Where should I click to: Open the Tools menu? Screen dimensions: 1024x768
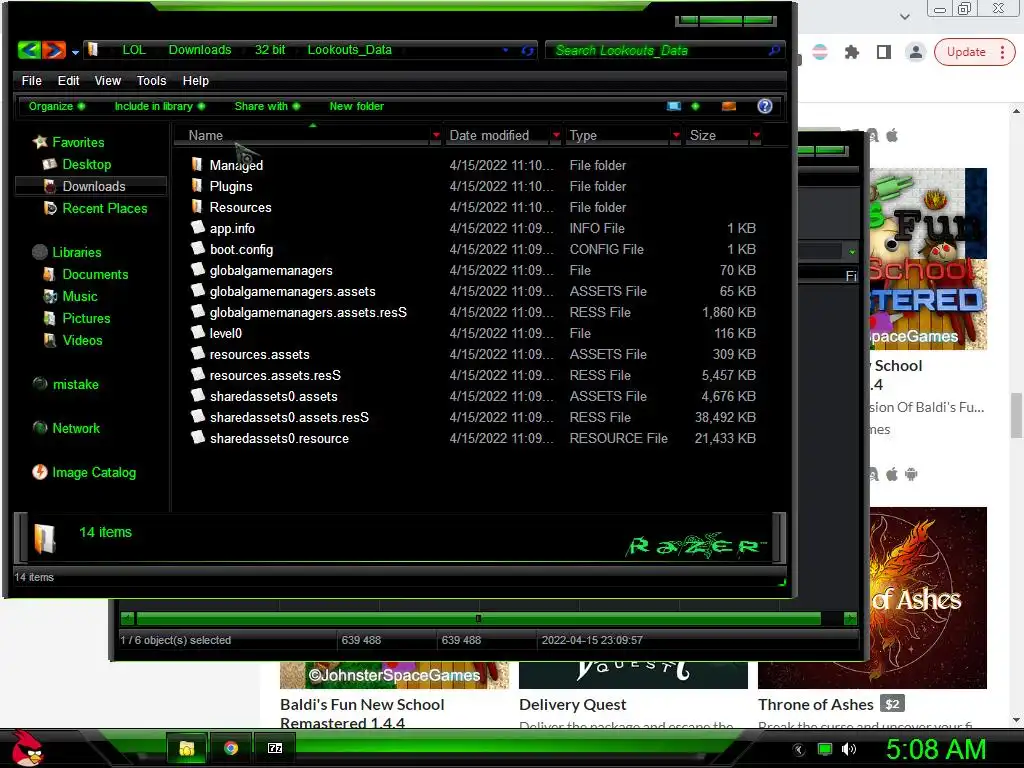coord(152,80)
